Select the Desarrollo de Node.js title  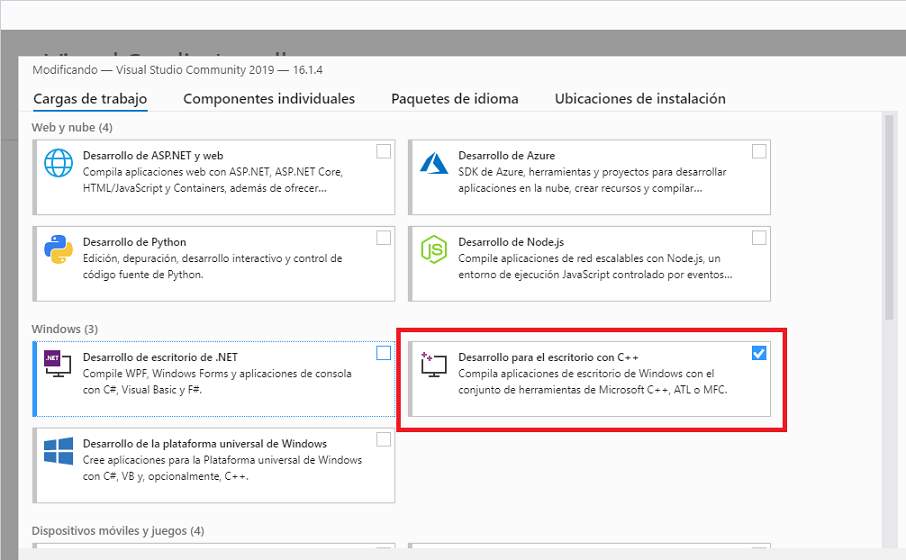(511, 242)
